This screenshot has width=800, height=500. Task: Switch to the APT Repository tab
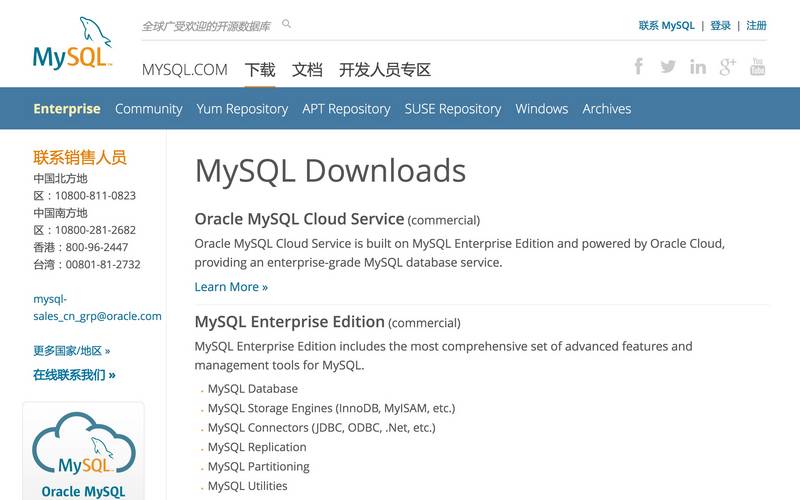coord(346,109)
